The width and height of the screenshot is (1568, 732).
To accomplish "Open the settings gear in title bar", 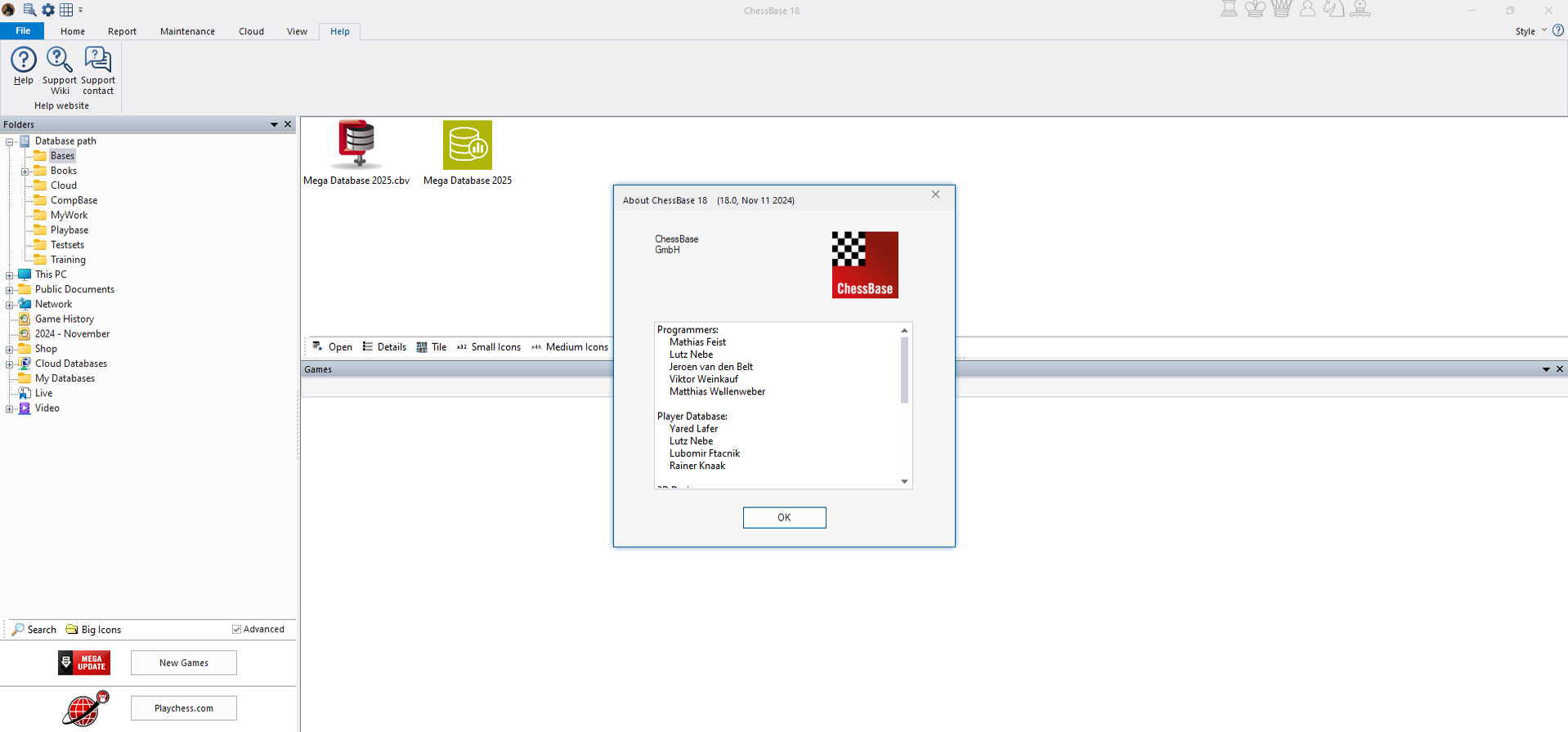I will point(48,10).
